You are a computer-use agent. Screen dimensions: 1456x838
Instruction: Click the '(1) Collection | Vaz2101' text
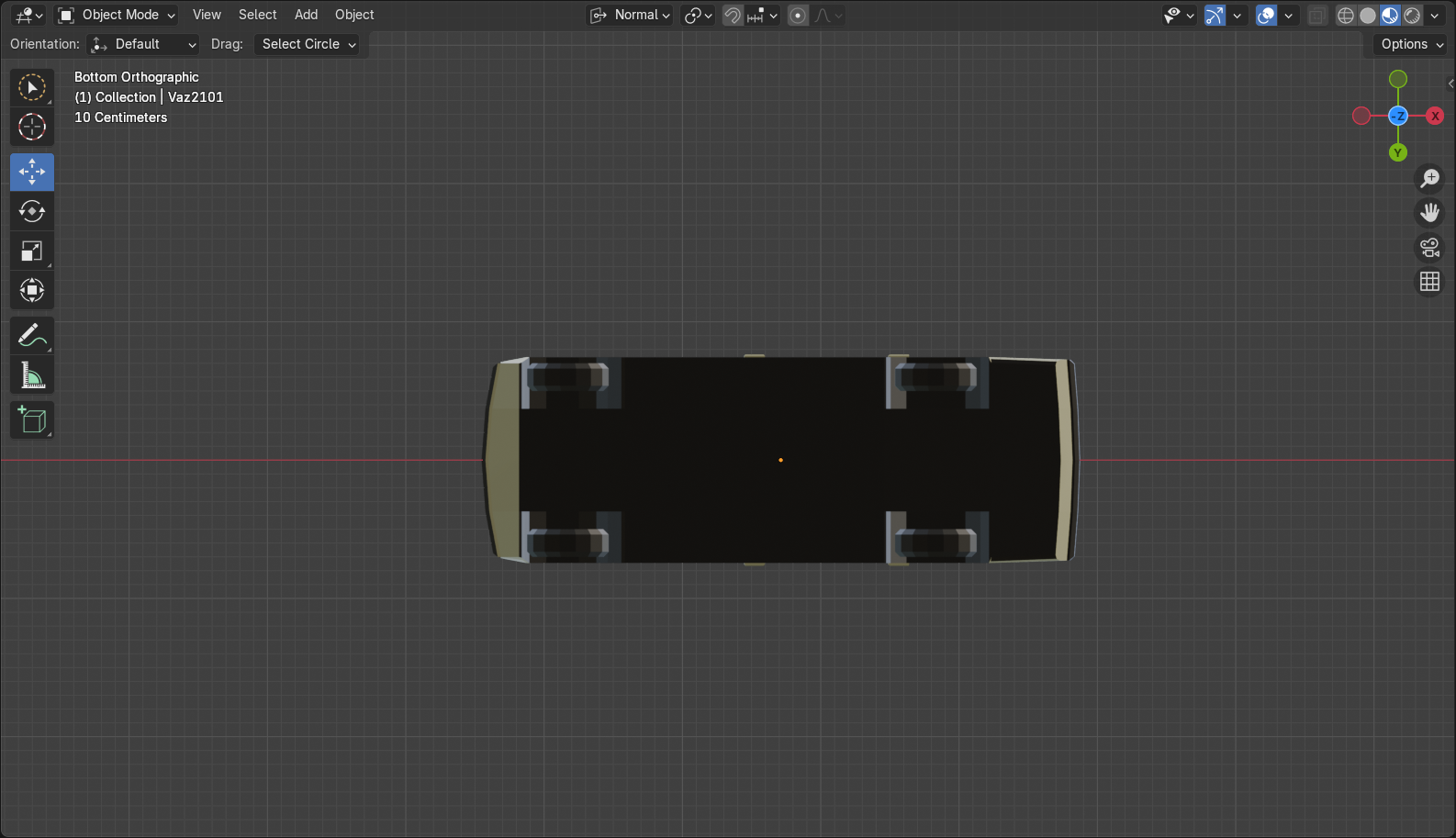coord(149,97)
